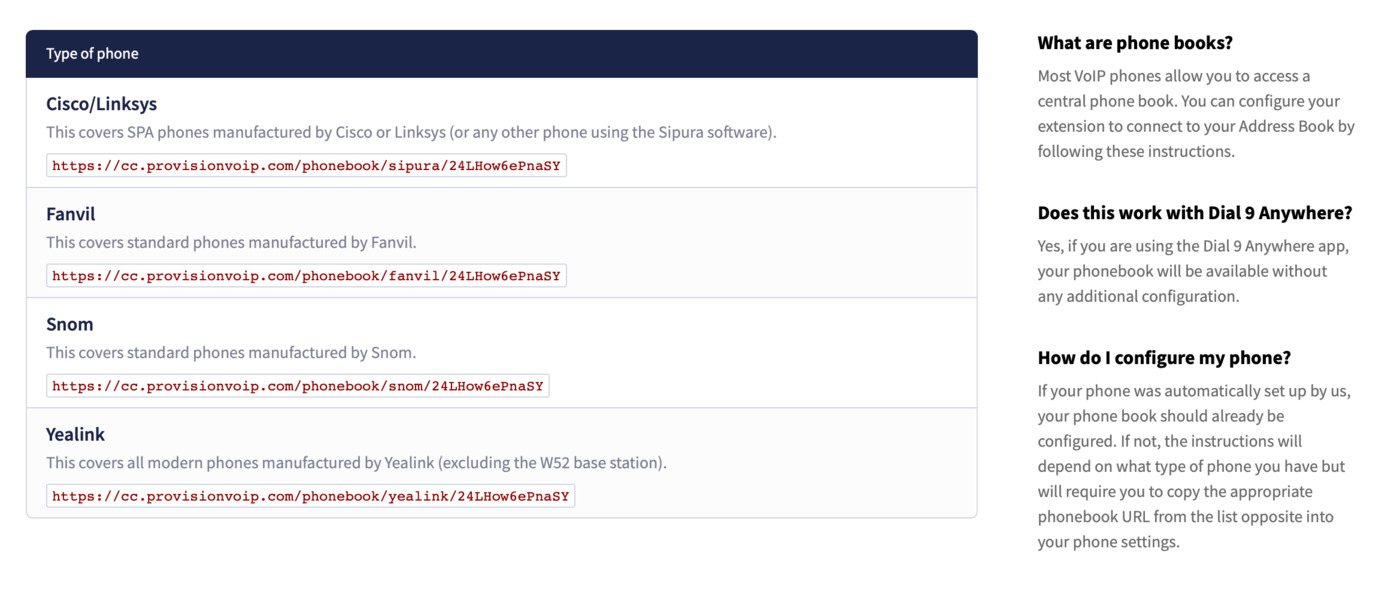Click the 'Type of phone' table header
Image resolution: width=1400 pixels, height=600 pixels.
(92, 54)
